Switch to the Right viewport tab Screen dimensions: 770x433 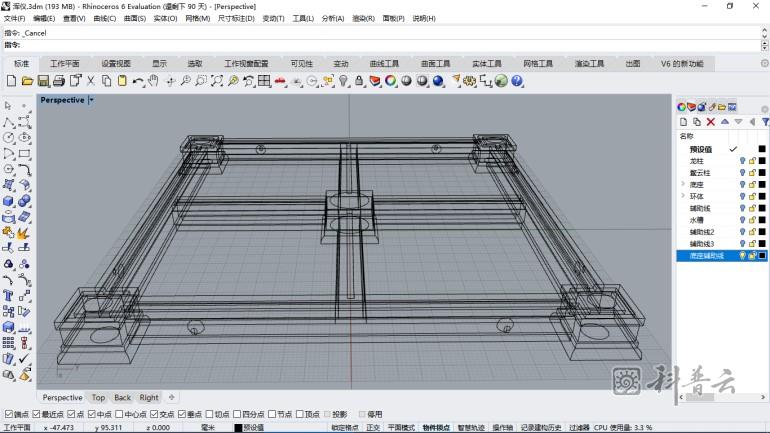149,398
